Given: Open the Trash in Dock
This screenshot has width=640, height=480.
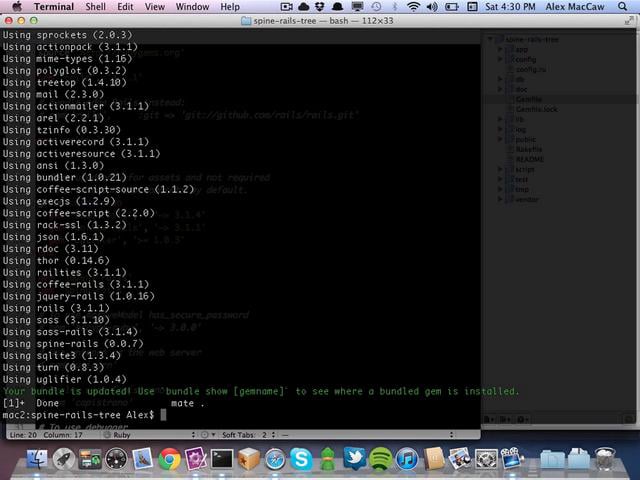Looking at the screenshot, I should point(604,459).
